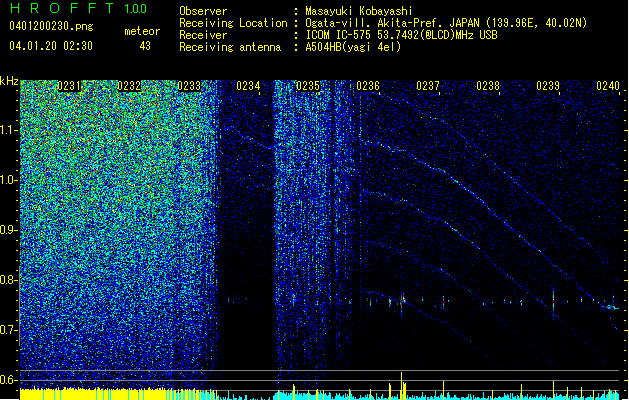
Task: Click the 0240 time marker
Action: click(x=608, y=86)
